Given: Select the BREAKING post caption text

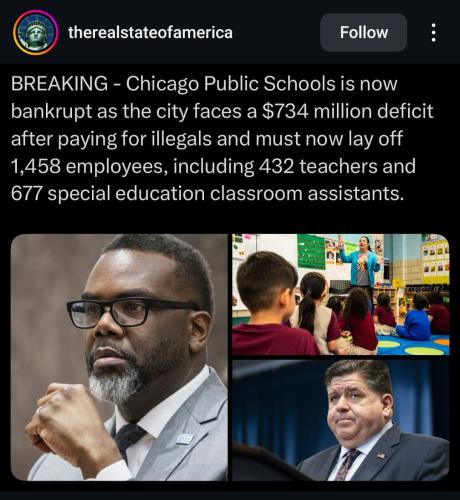Looking at the screenshot, I should [x=222, y=138].
